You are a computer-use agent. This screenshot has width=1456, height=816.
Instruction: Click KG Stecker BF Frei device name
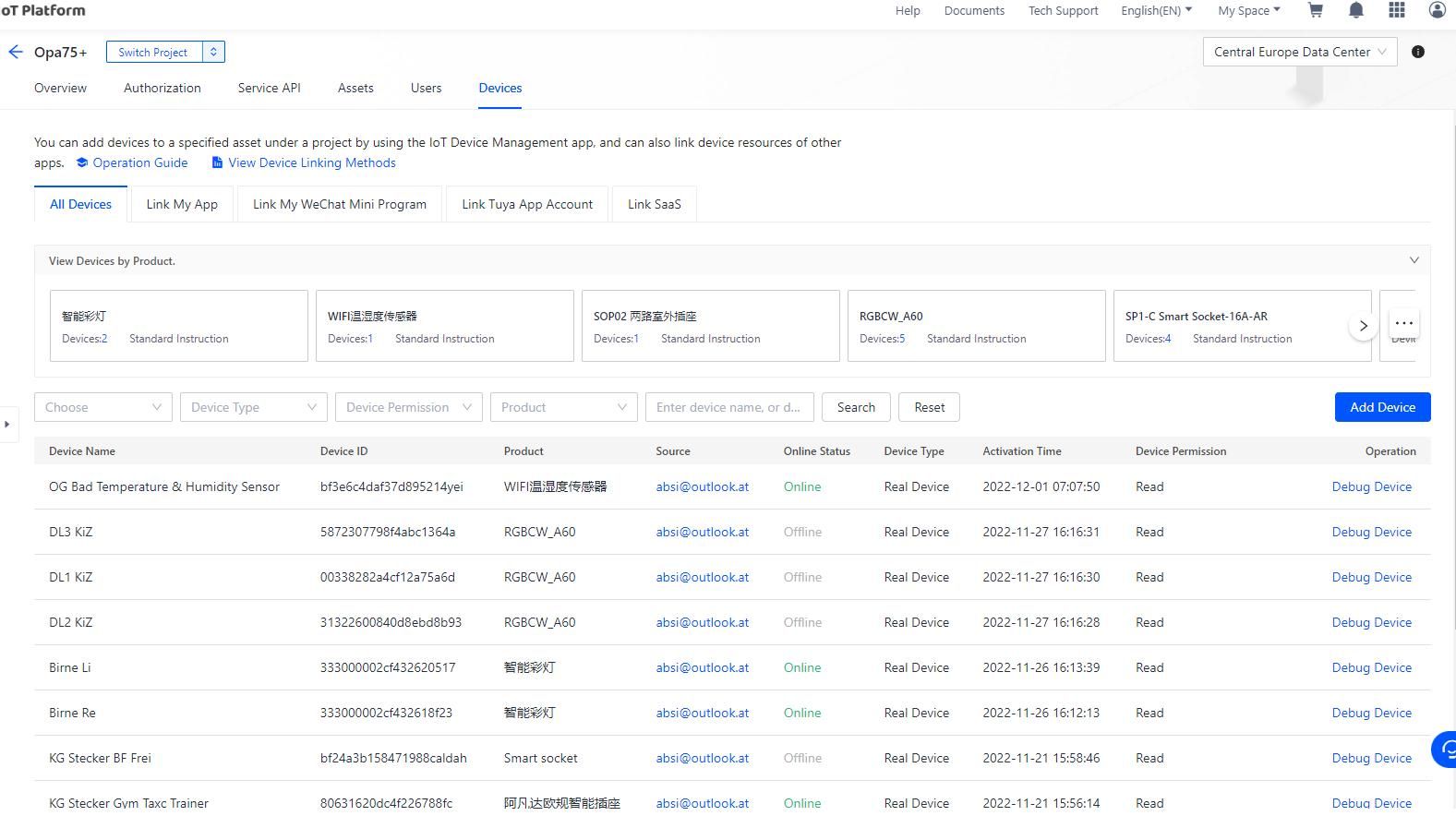pos(100,758)
